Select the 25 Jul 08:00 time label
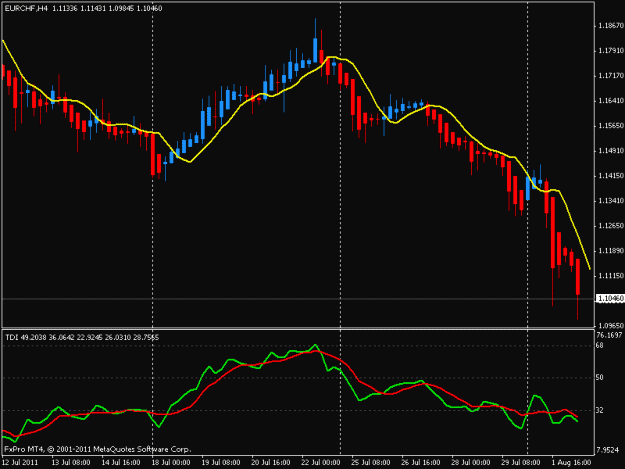The height and width of the screenshot is (469, 625). (x=371, y=463)
